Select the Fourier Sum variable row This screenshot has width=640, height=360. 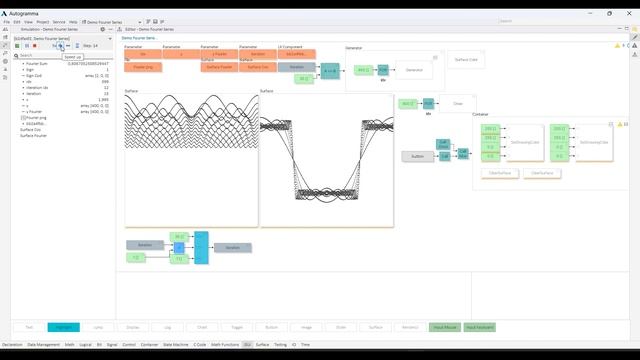(65, 64)
